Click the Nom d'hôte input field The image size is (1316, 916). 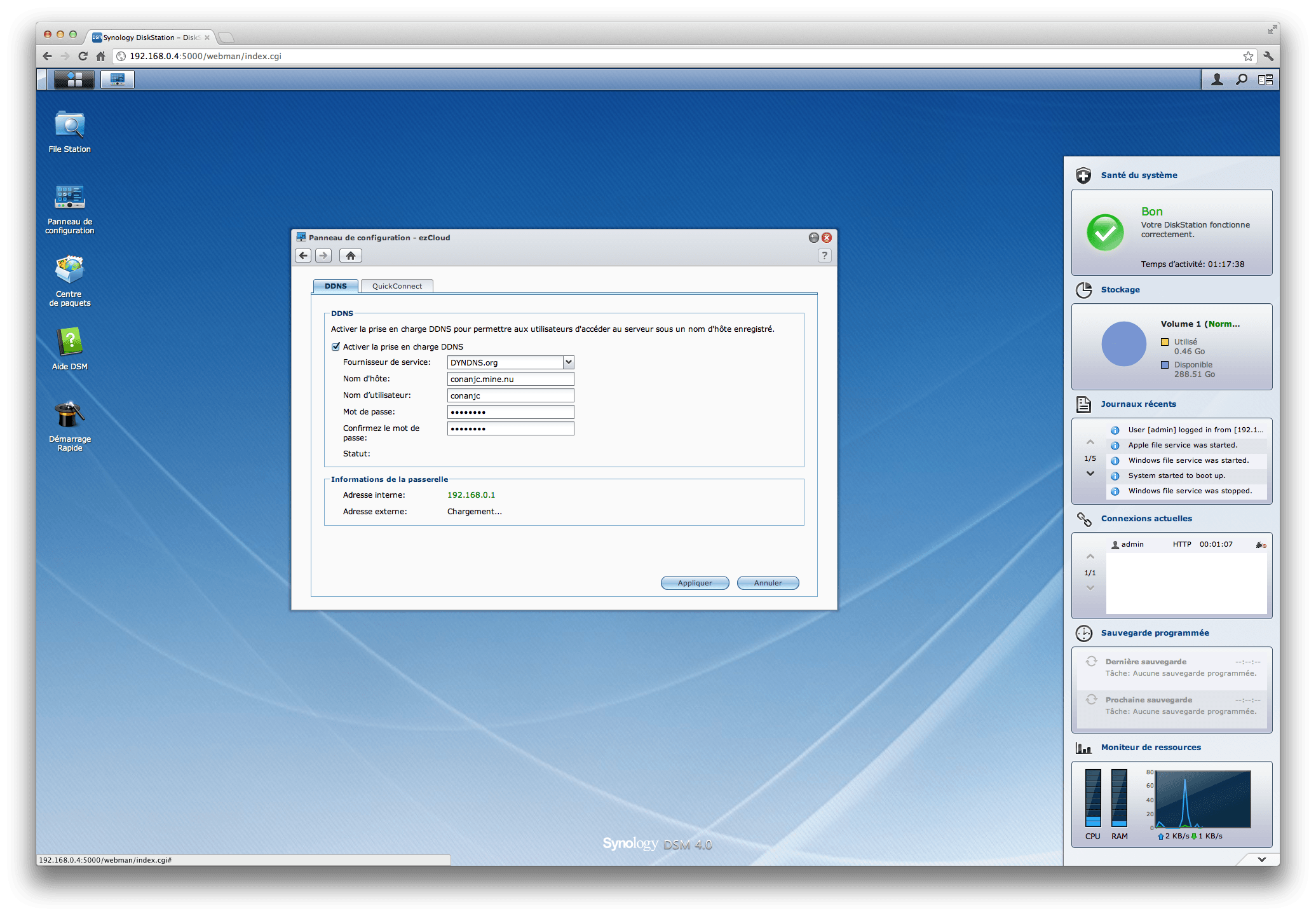click(510, 379)
